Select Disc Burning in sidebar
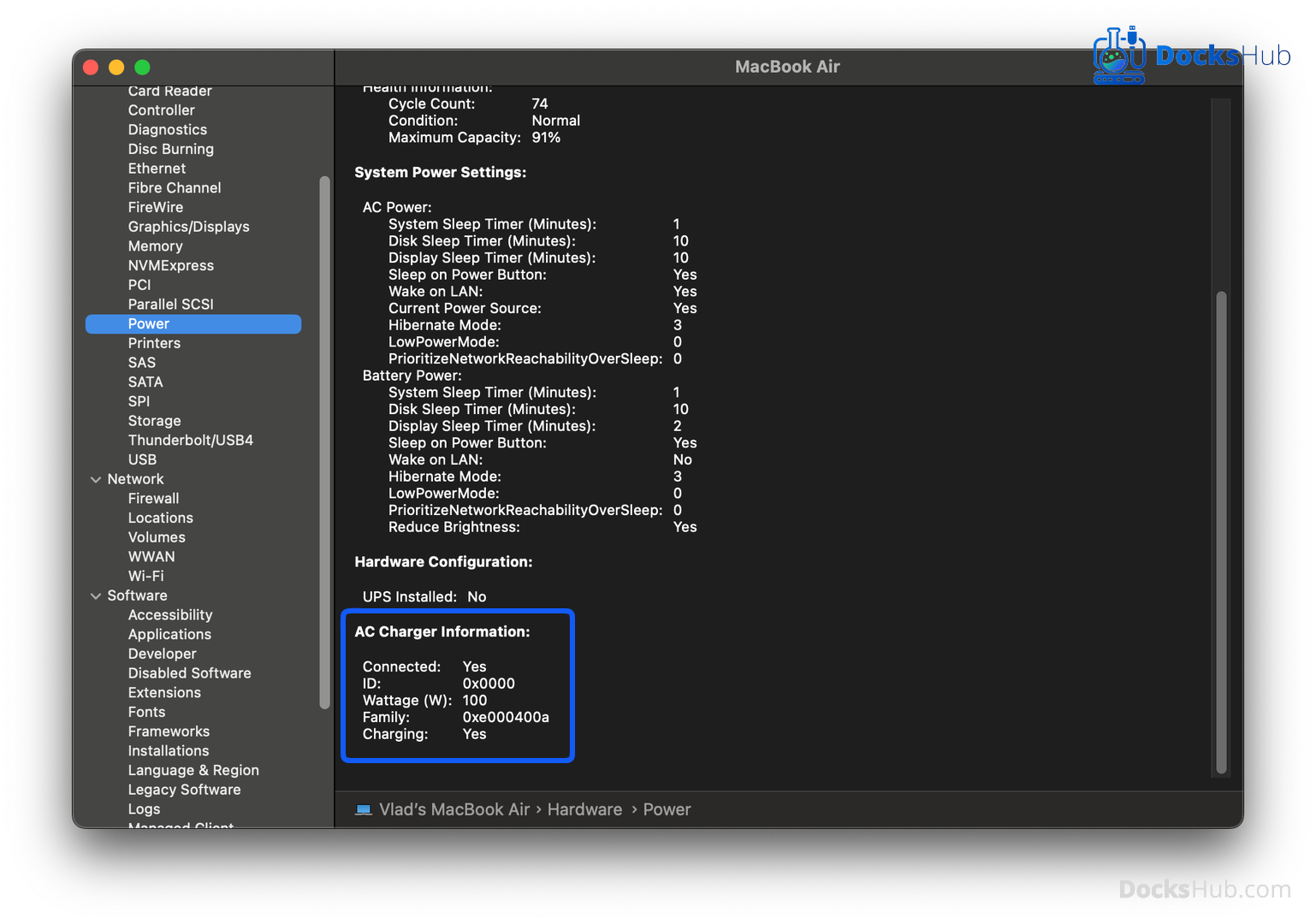Viewport: 1316px width, 924px height. pos(171,149)
